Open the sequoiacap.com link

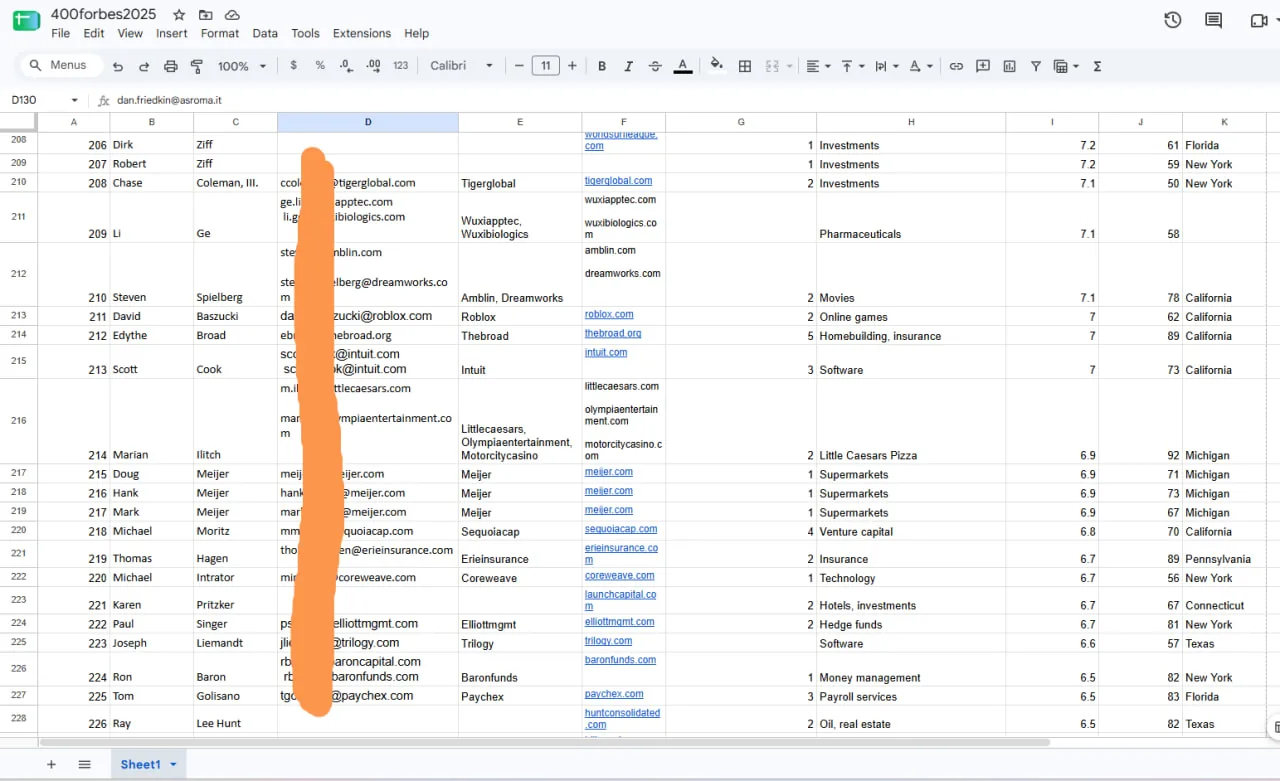621,529
